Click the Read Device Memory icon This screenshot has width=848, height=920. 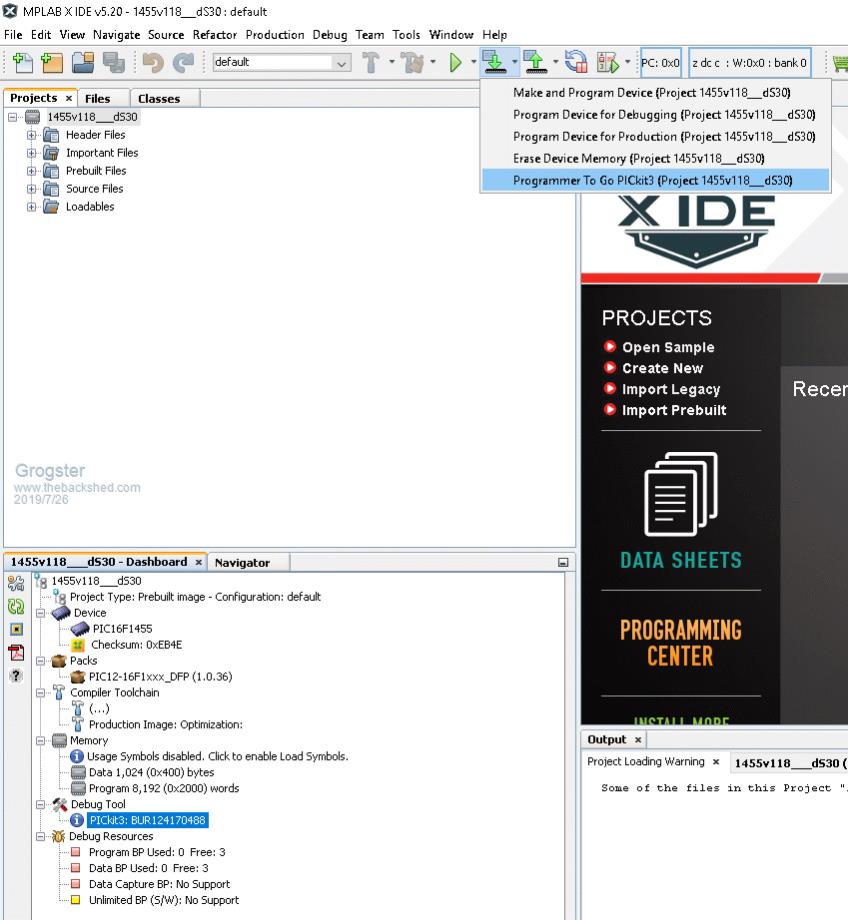click(535, 62)
